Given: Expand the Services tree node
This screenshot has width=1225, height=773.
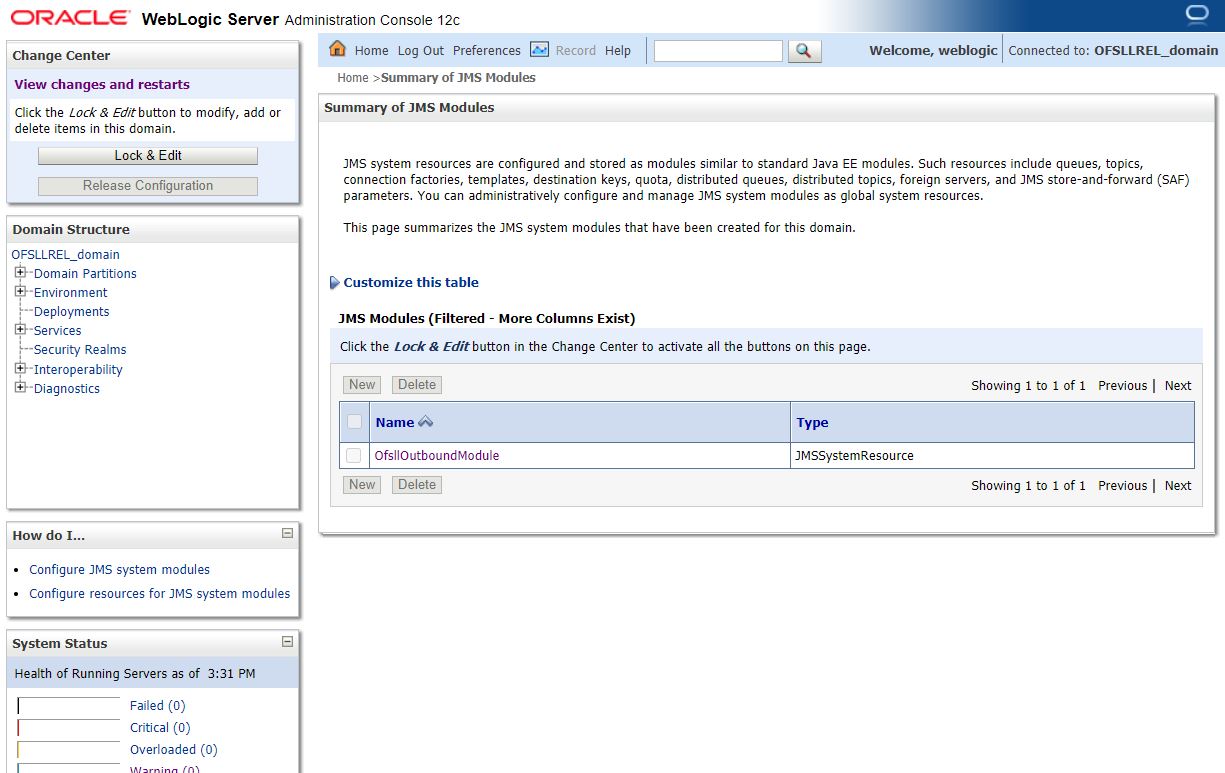Looking at the screenshot, I should point(20,329).
